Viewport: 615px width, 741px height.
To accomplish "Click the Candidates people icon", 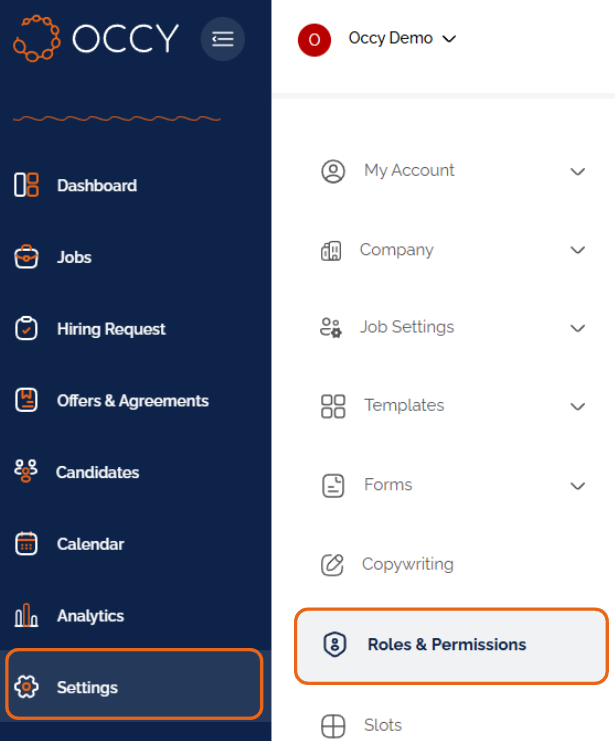I will pyautogui.click(x=26, y=471).
